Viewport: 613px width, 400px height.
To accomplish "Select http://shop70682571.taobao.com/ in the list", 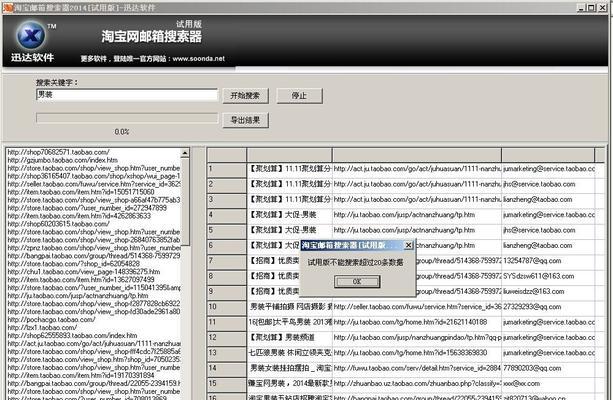I will point(58,152).
